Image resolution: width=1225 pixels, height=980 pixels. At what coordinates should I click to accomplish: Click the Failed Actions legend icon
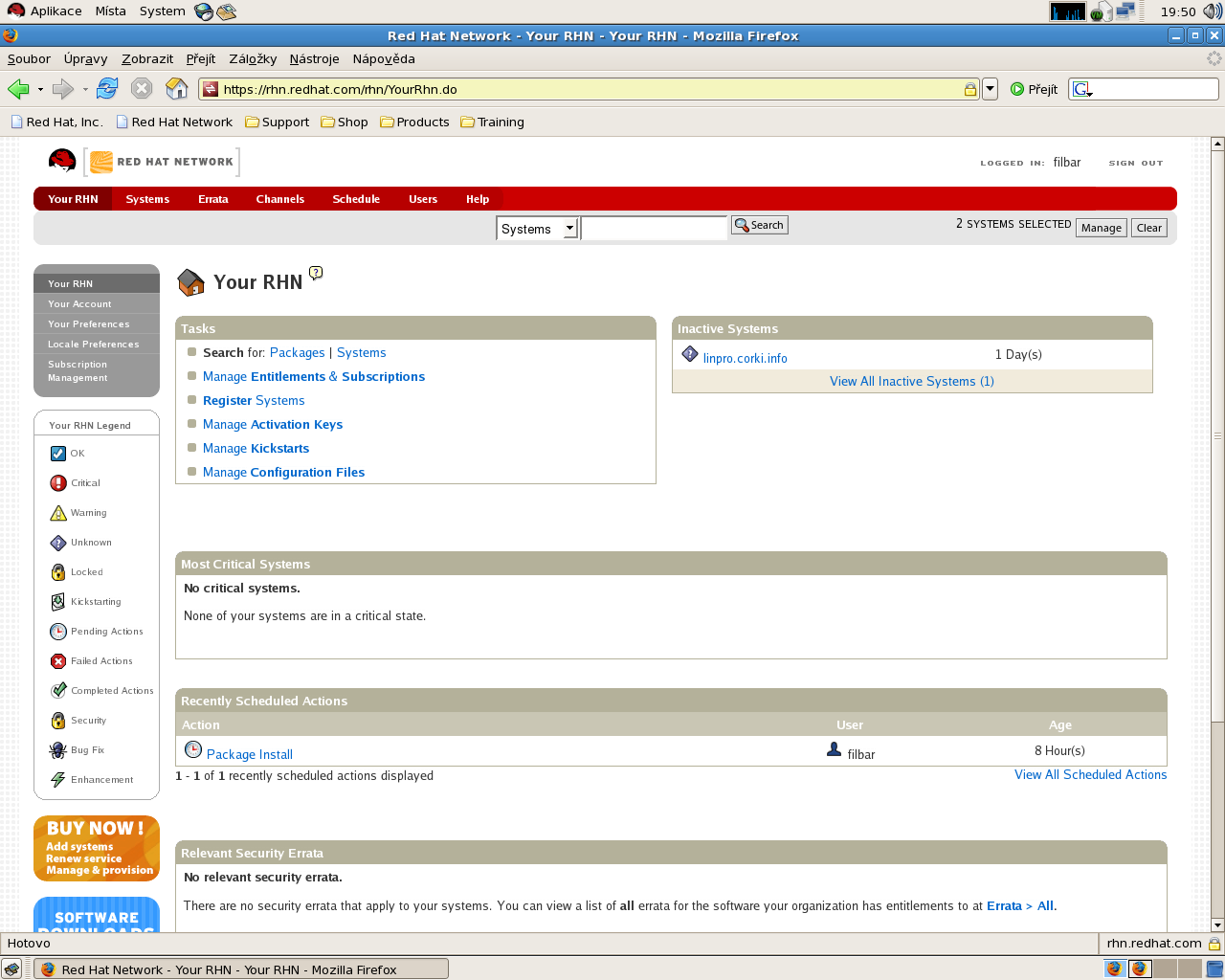click(58, 661)
